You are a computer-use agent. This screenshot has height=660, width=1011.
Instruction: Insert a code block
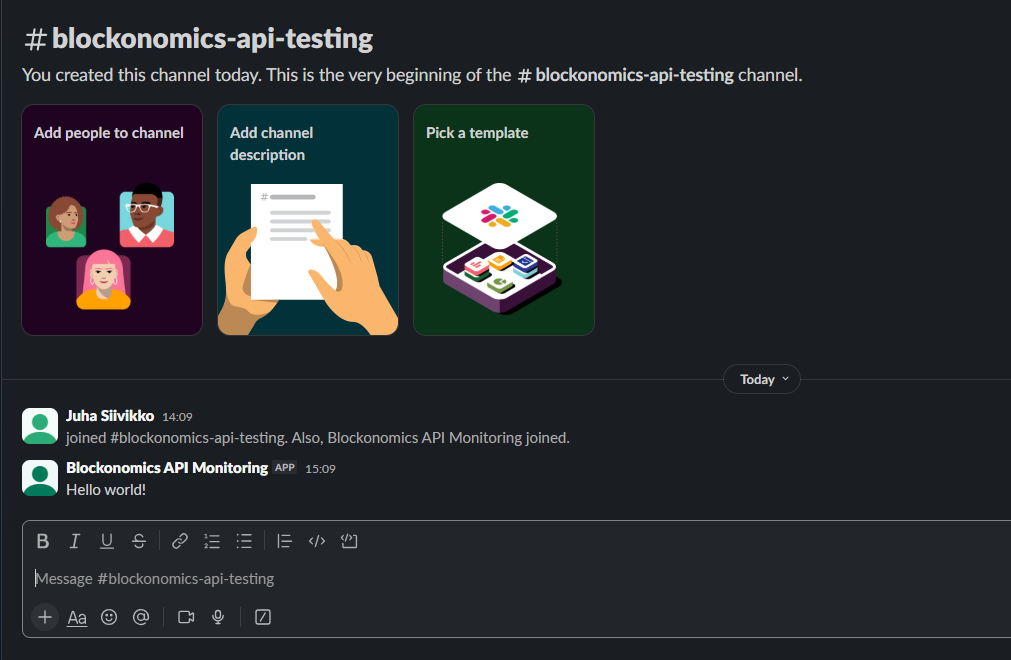(349, 541)
